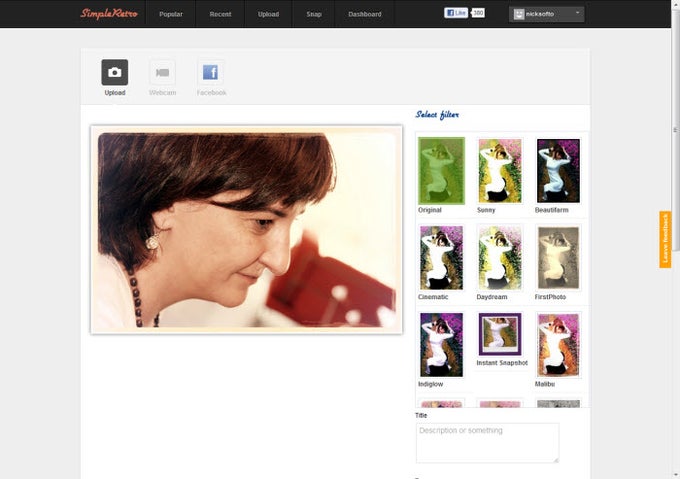Click the Facebook like count bubble
The image size is (680, 479).
coord(478,13)
